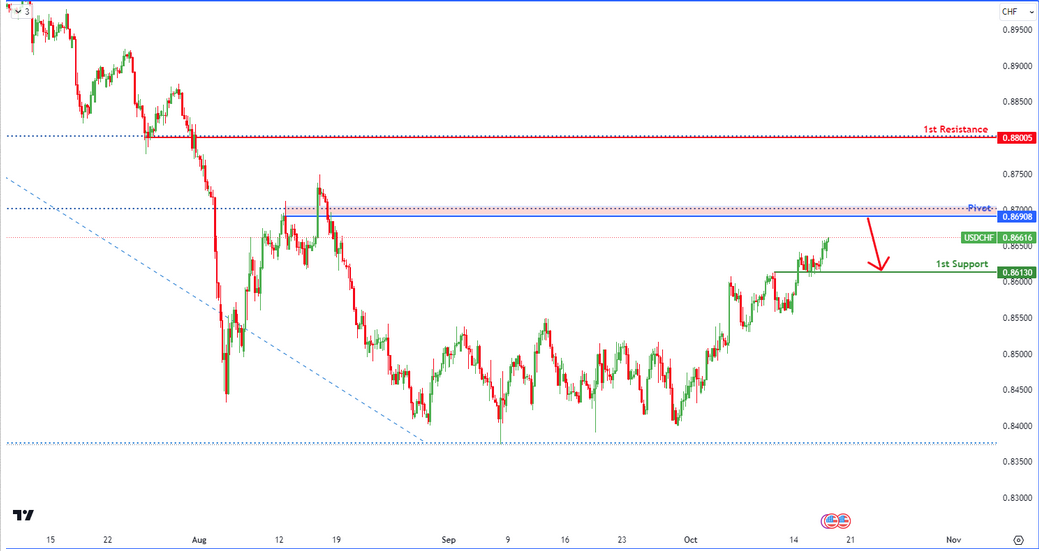Click the 0.85000 price axis label

[1017, 354]
